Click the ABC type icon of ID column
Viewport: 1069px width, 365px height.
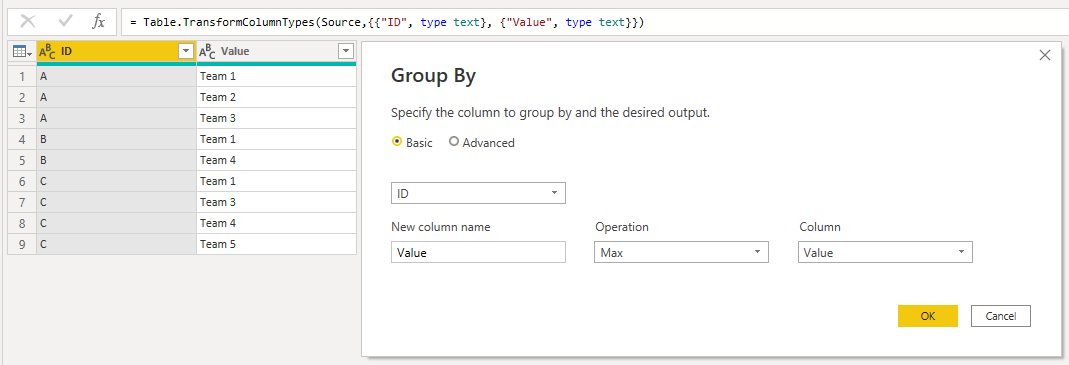coord(48,51)
